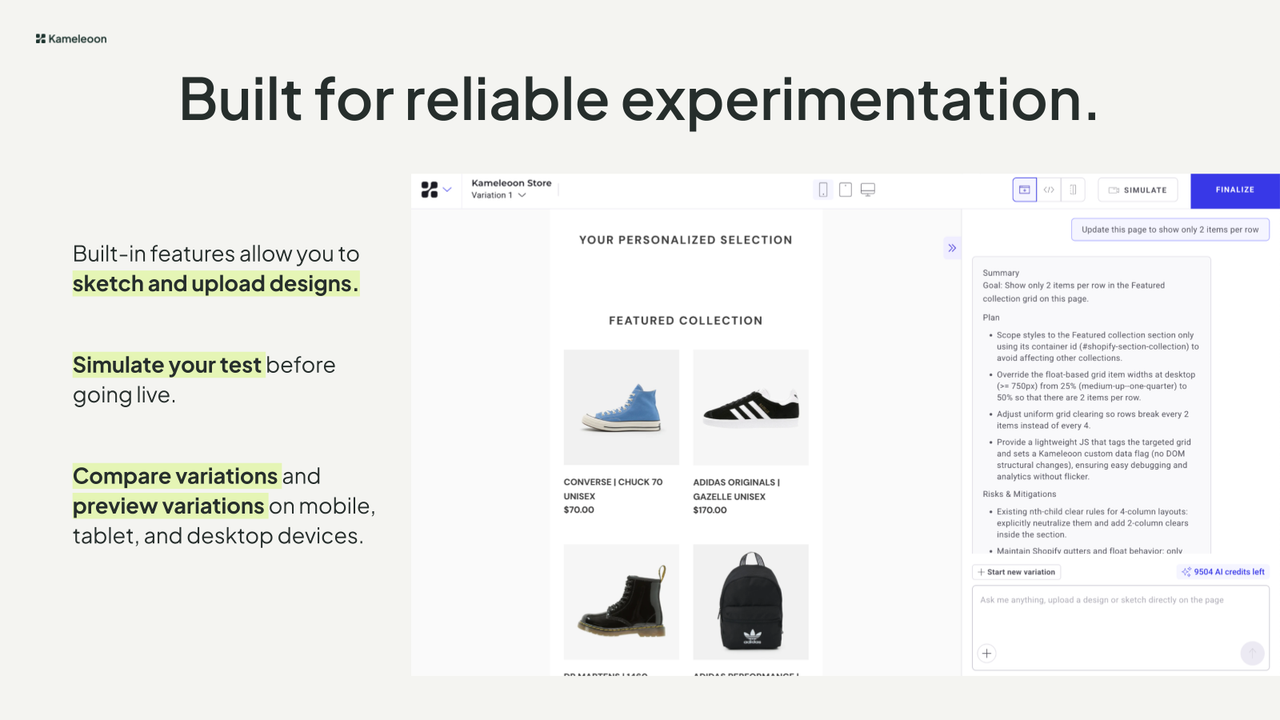Image resolution: width=1280 pixels, height=720 pixels.
Task: Click the 'Simulate your test' highlighted text
Action: click(x=168, y=365)
